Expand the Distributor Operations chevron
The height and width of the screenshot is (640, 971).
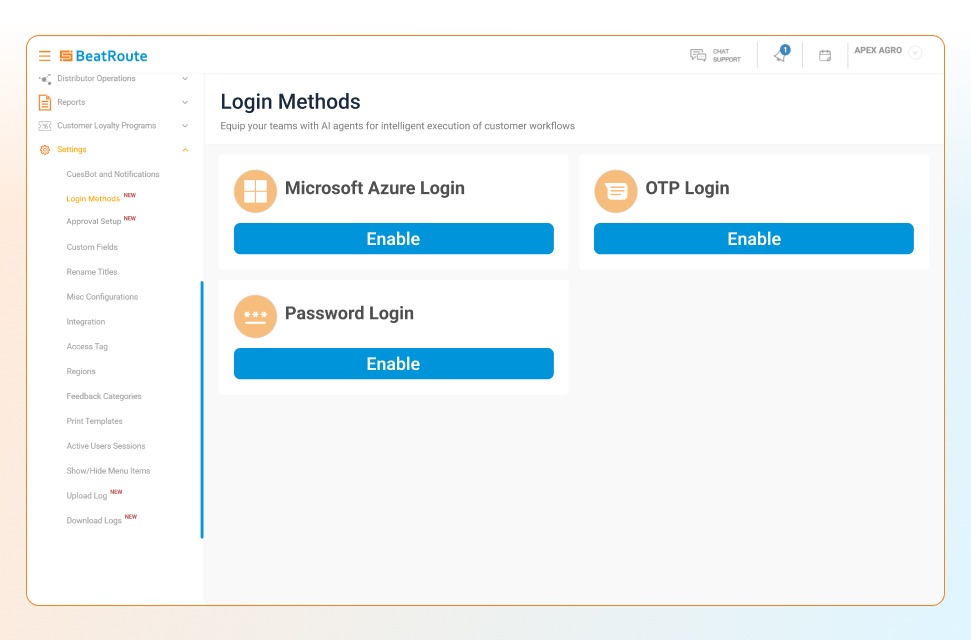pos(185,79)
